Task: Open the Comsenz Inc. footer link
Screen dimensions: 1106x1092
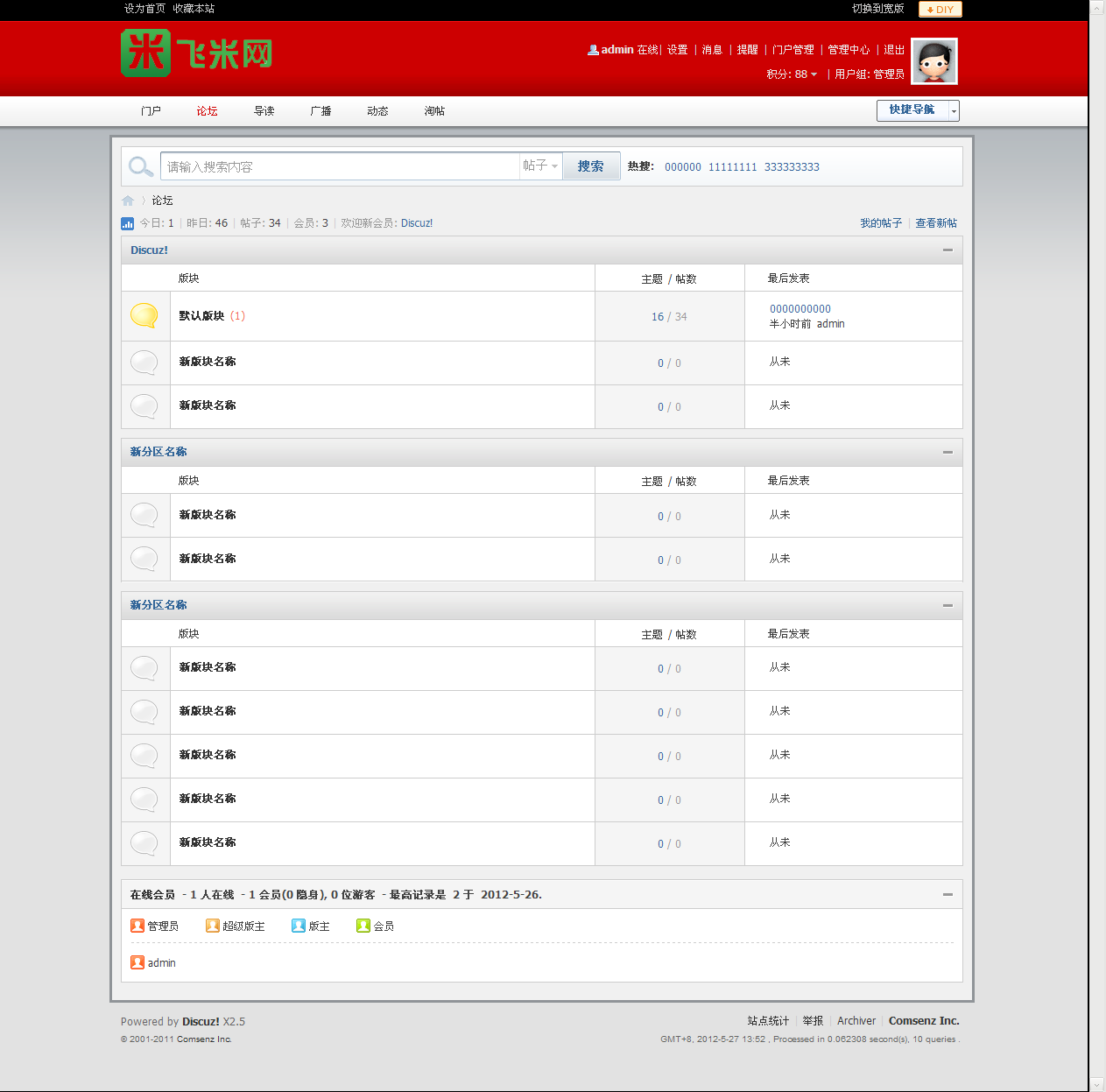Action: pyautogui.click(x=924, y=1021)
